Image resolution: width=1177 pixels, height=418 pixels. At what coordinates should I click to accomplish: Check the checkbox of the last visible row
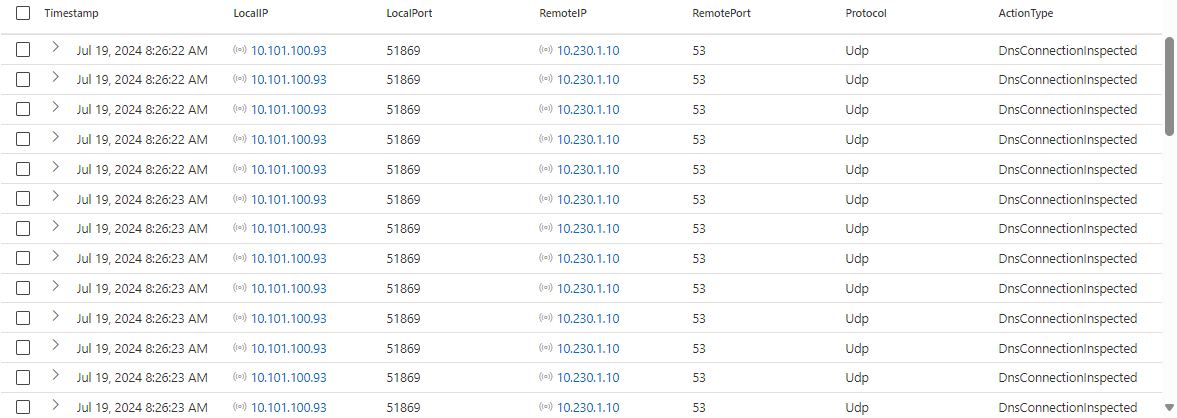click(23, 408)
